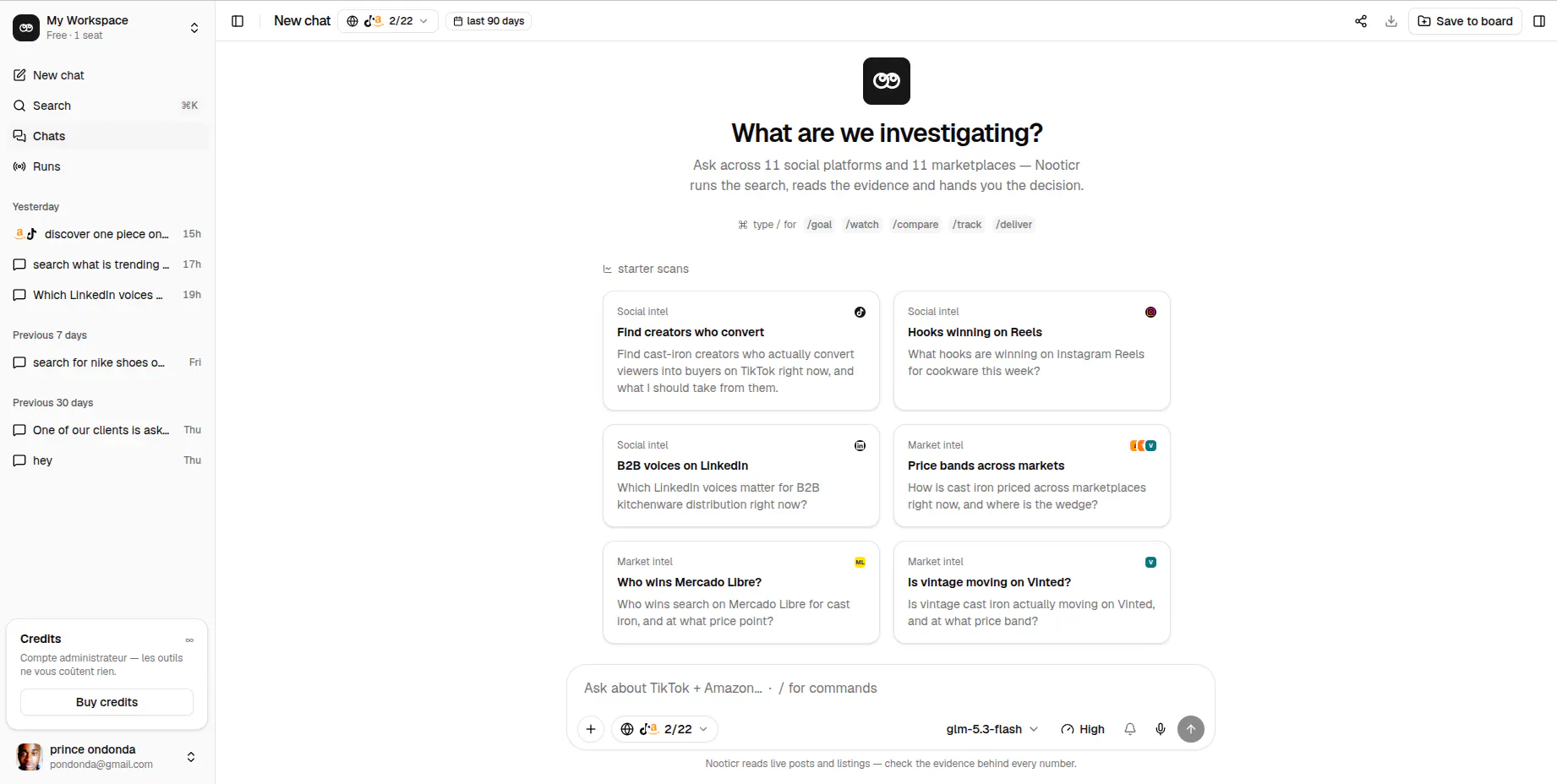The width and height of the screenshot is (1557, 784).
Task: Open the last 90 days date filter
Action: [x=489, y=21]
